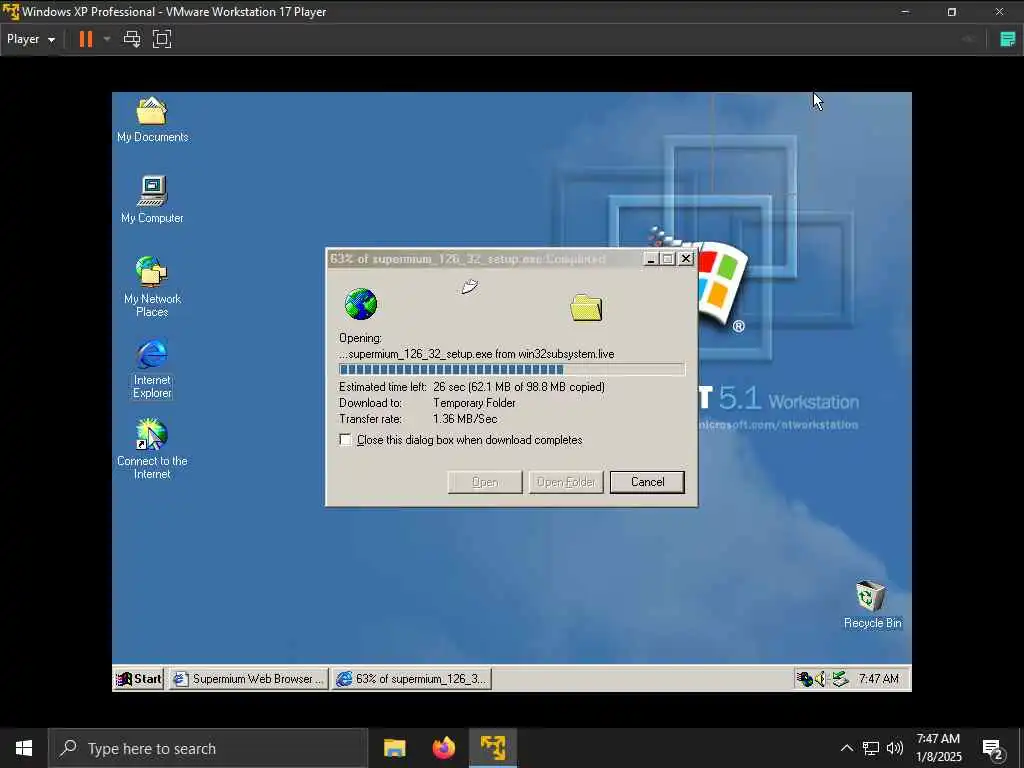The width and height of the screenshot is (1024, 768).
Task: Enter full screen mode in VMware toolbar
Action: pos(162,39)
